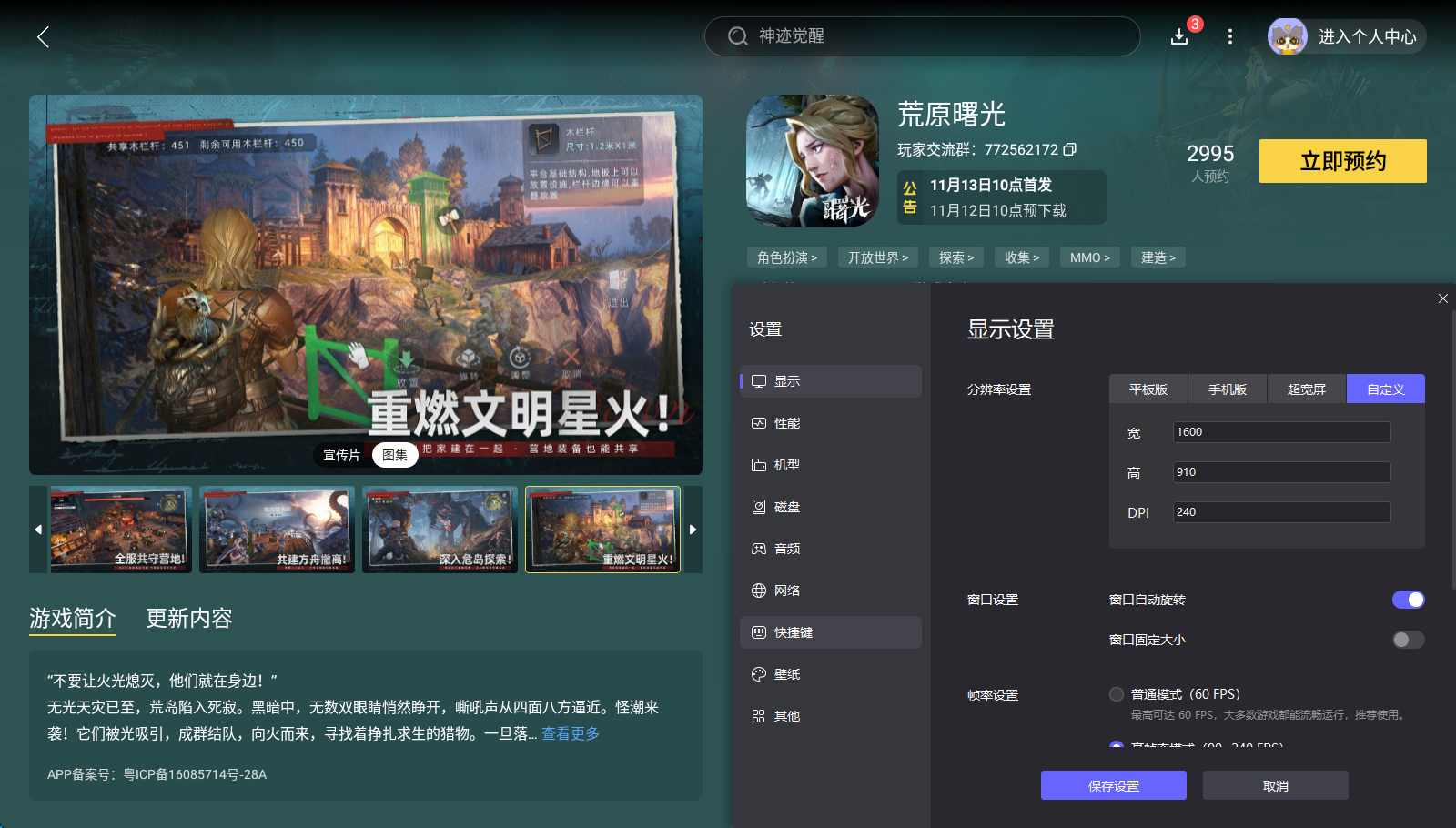The height and width of the screenshot is (828, 1456).
Task: Switch to the 更新内容 tab
Action: coord(188,619)
